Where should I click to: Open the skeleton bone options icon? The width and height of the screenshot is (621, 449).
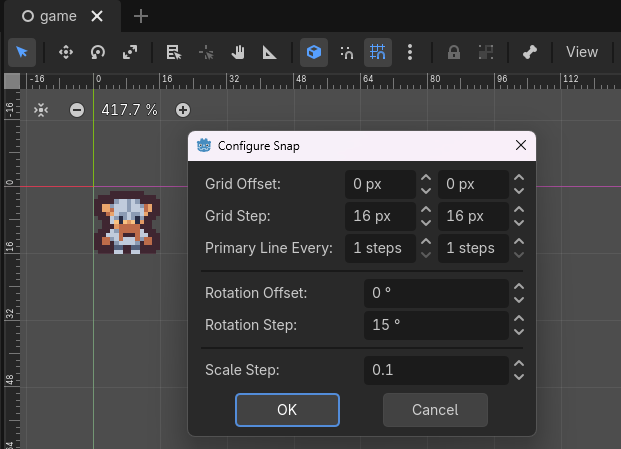[530, 52]
